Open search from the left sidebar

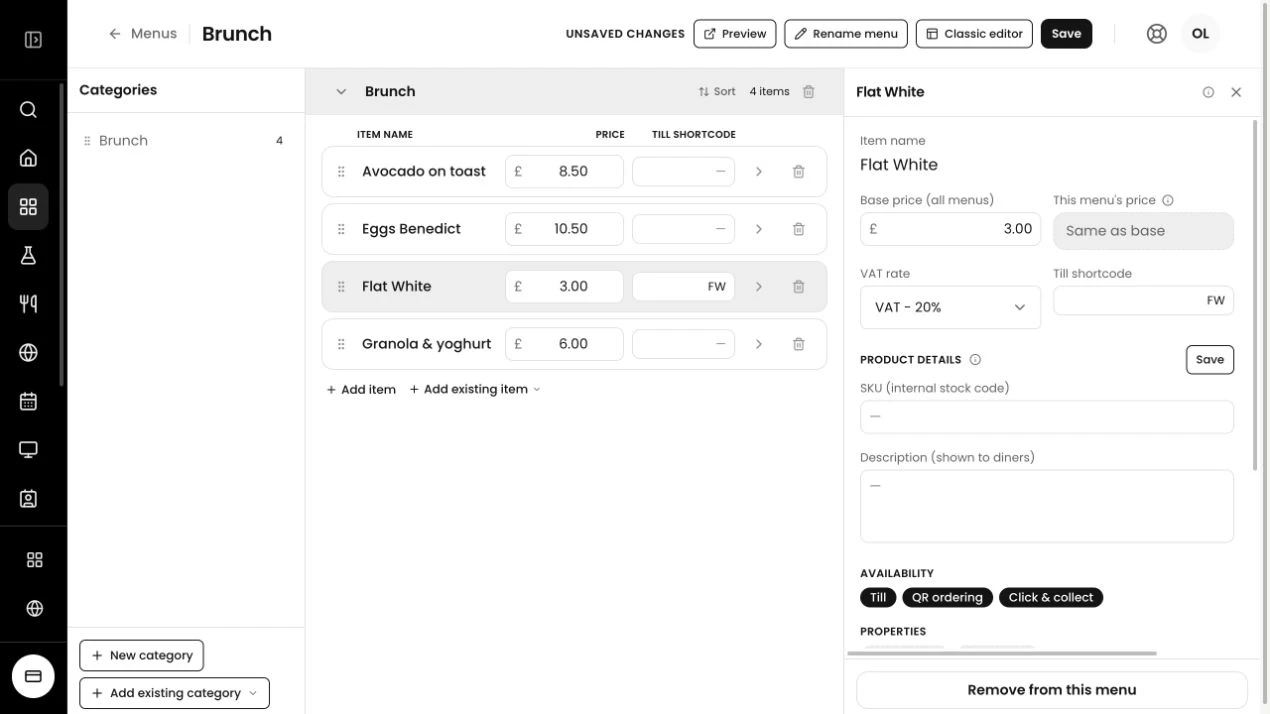coord(28,110)
